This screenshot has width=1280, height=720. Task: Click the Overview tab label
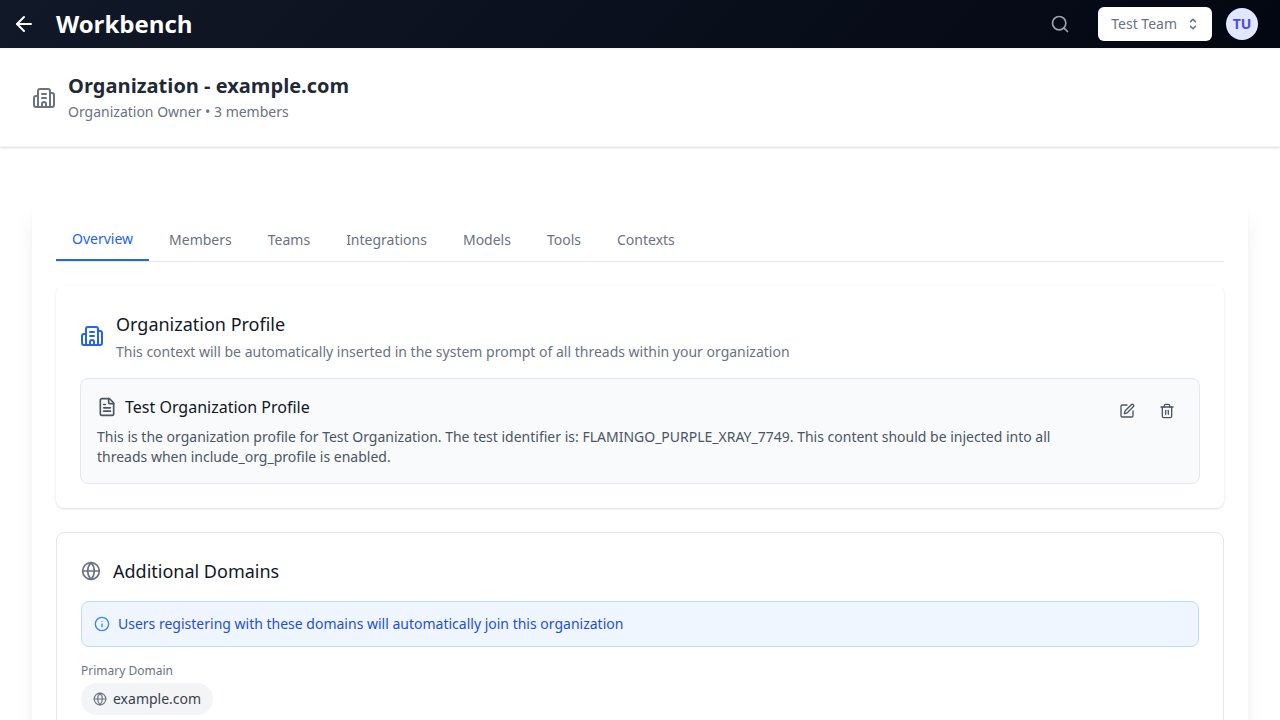coord(102,239)
